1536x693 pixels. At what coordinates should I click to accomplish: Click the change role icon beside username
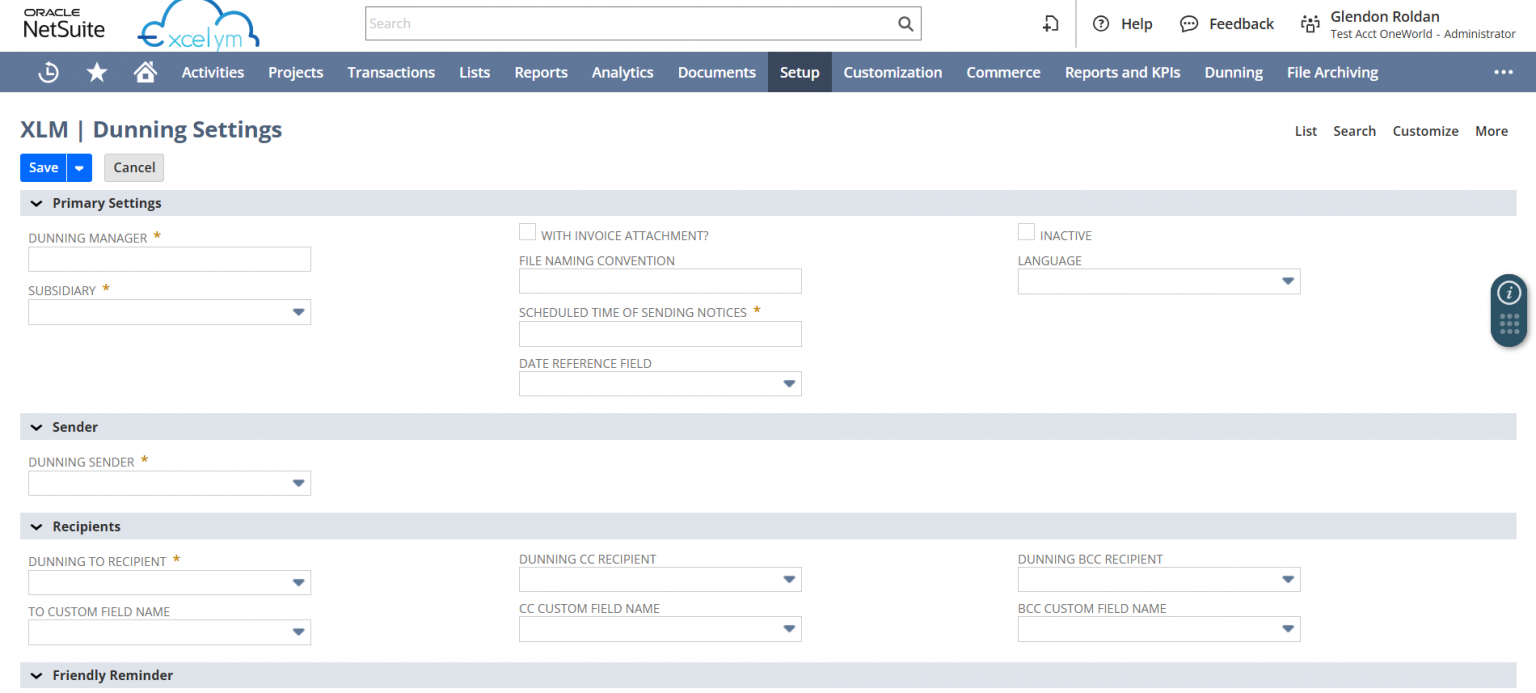[1309, 24]
